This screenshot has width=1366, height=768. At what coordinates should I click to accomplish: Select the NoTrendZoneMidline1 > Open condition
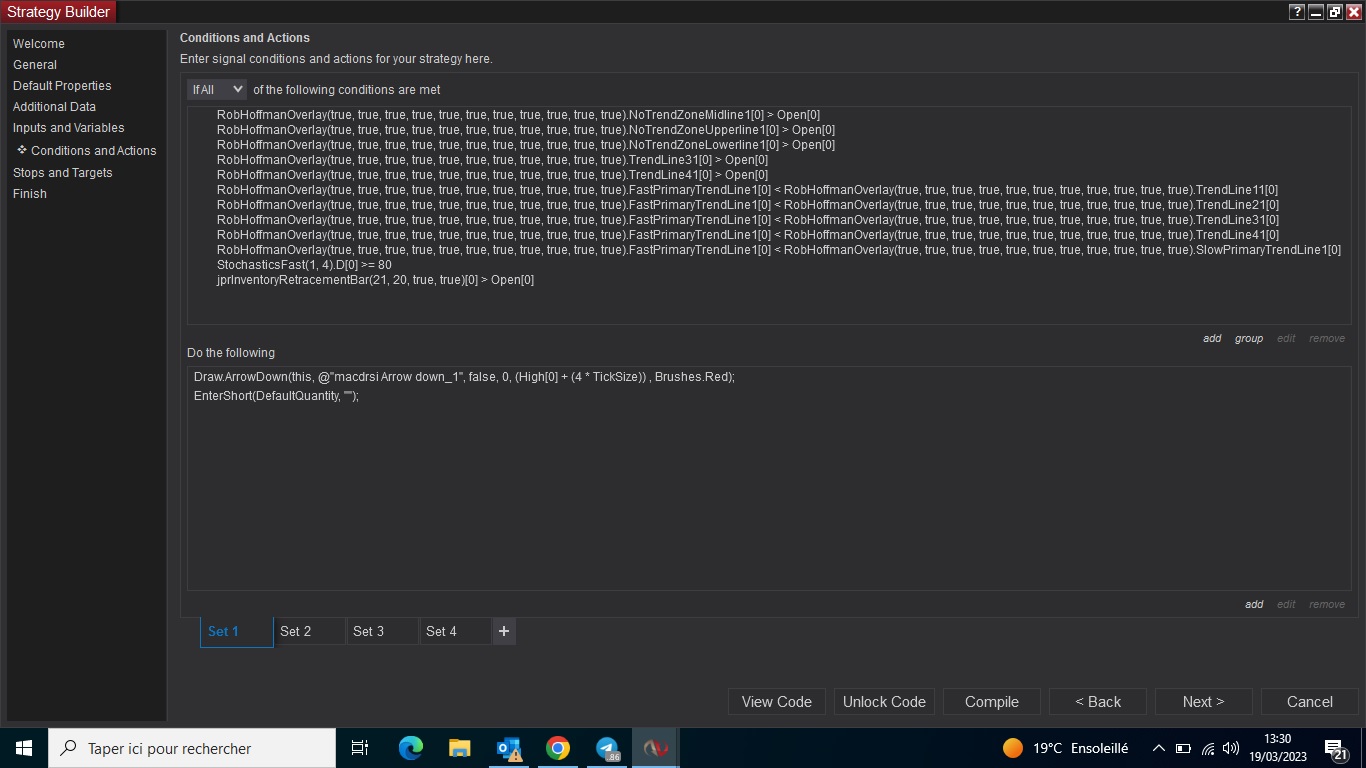click(x=518, y=115)
